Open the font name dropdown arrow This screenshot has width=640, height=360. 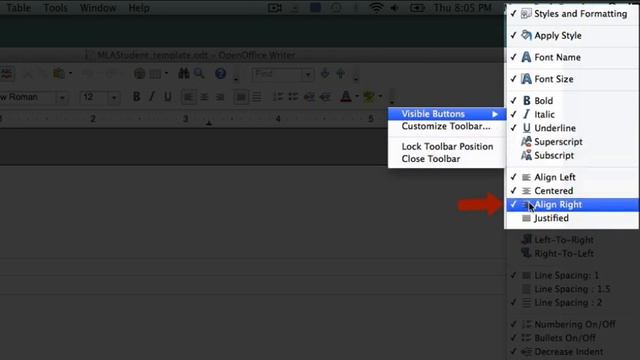tap(62, 98)
